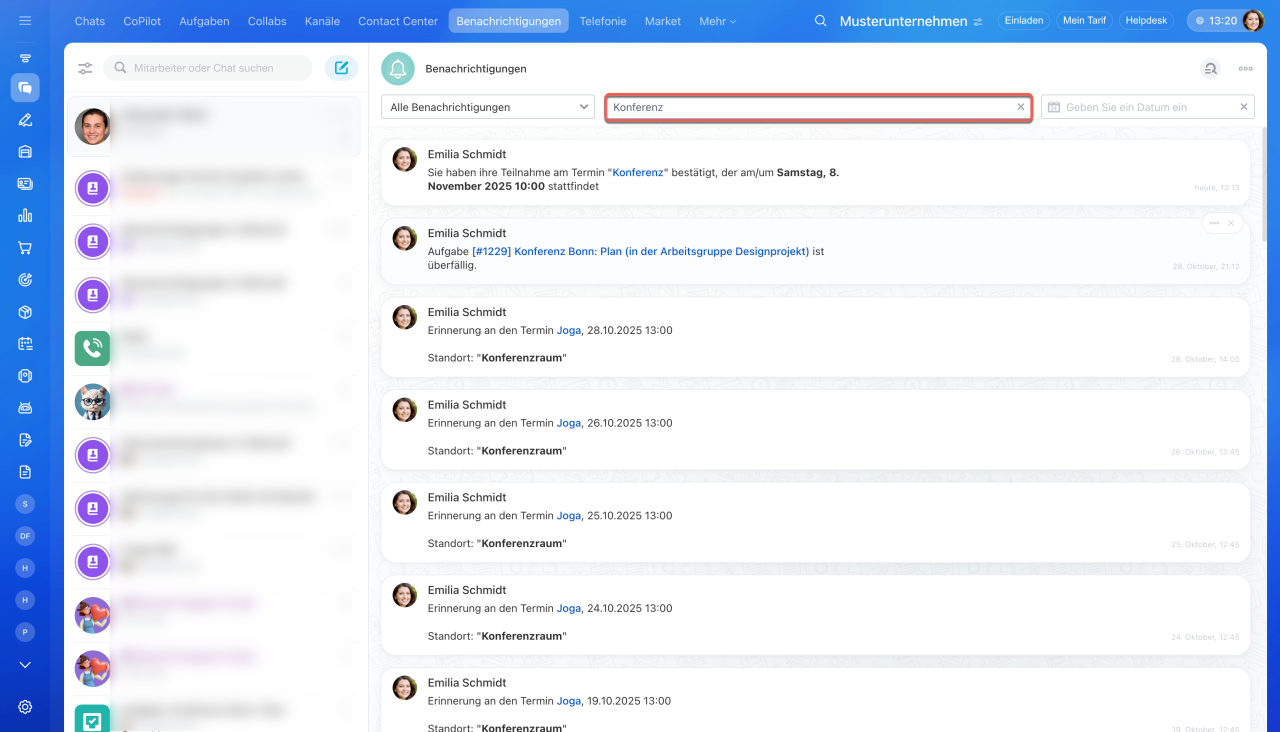This screenshot has width=1280, height=732.
Task: Open the three-dots menu in notifications header
Action: [x=1245, y=69]
